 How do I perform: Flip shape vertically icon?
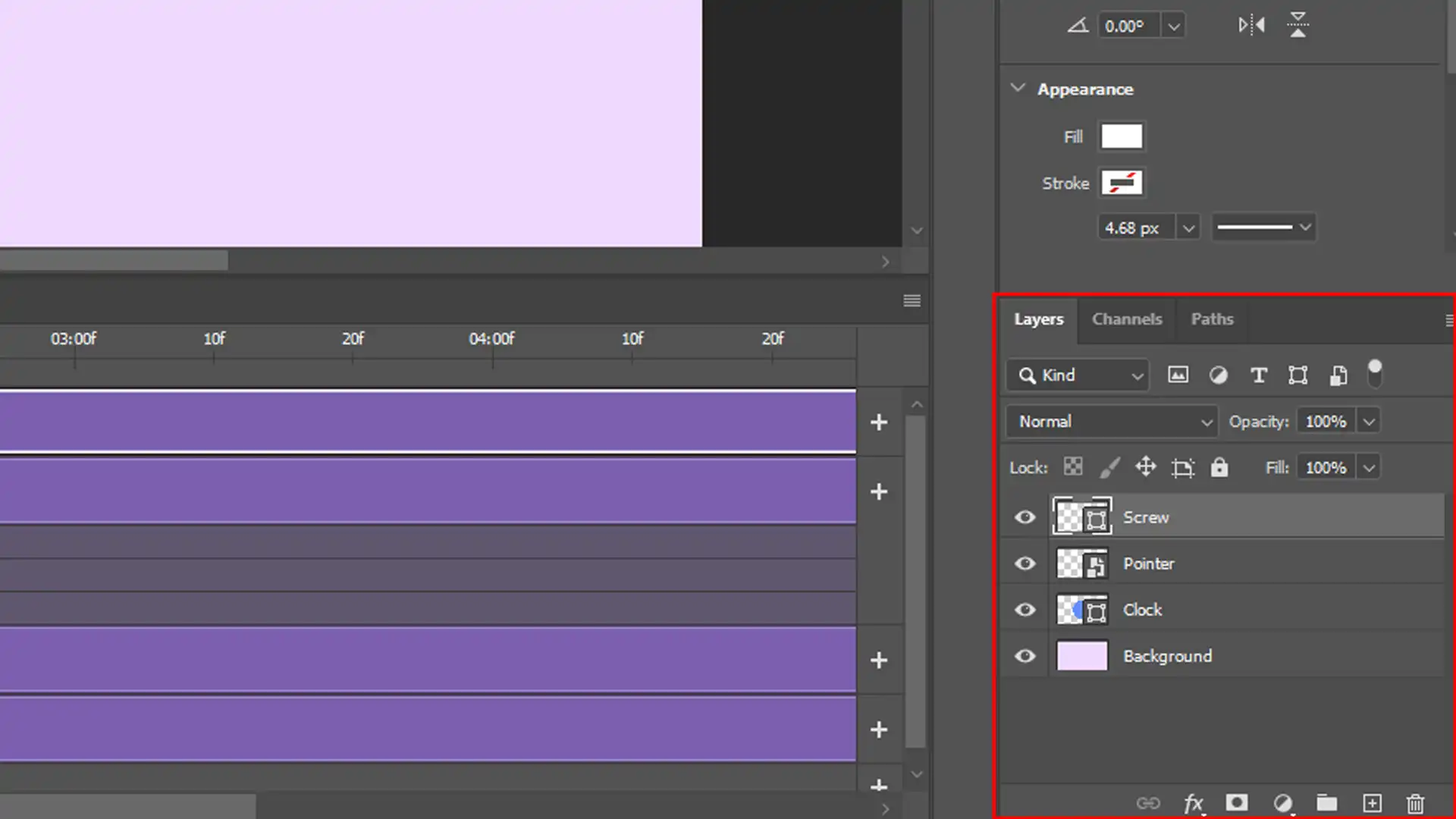click(x=1298, y=24)
